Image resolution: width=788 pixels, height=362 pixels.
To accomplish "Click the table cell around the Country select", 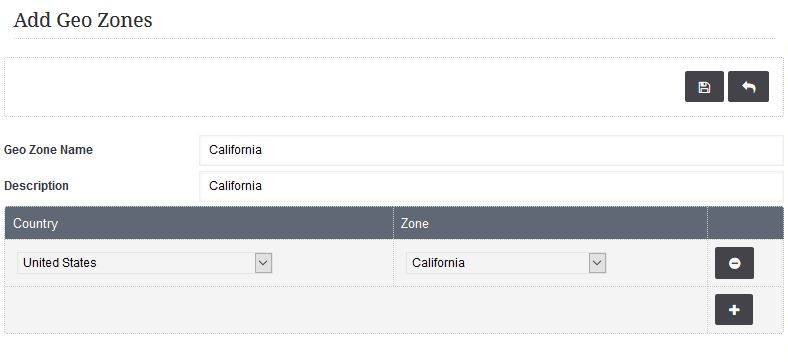I will click(199, 263).
